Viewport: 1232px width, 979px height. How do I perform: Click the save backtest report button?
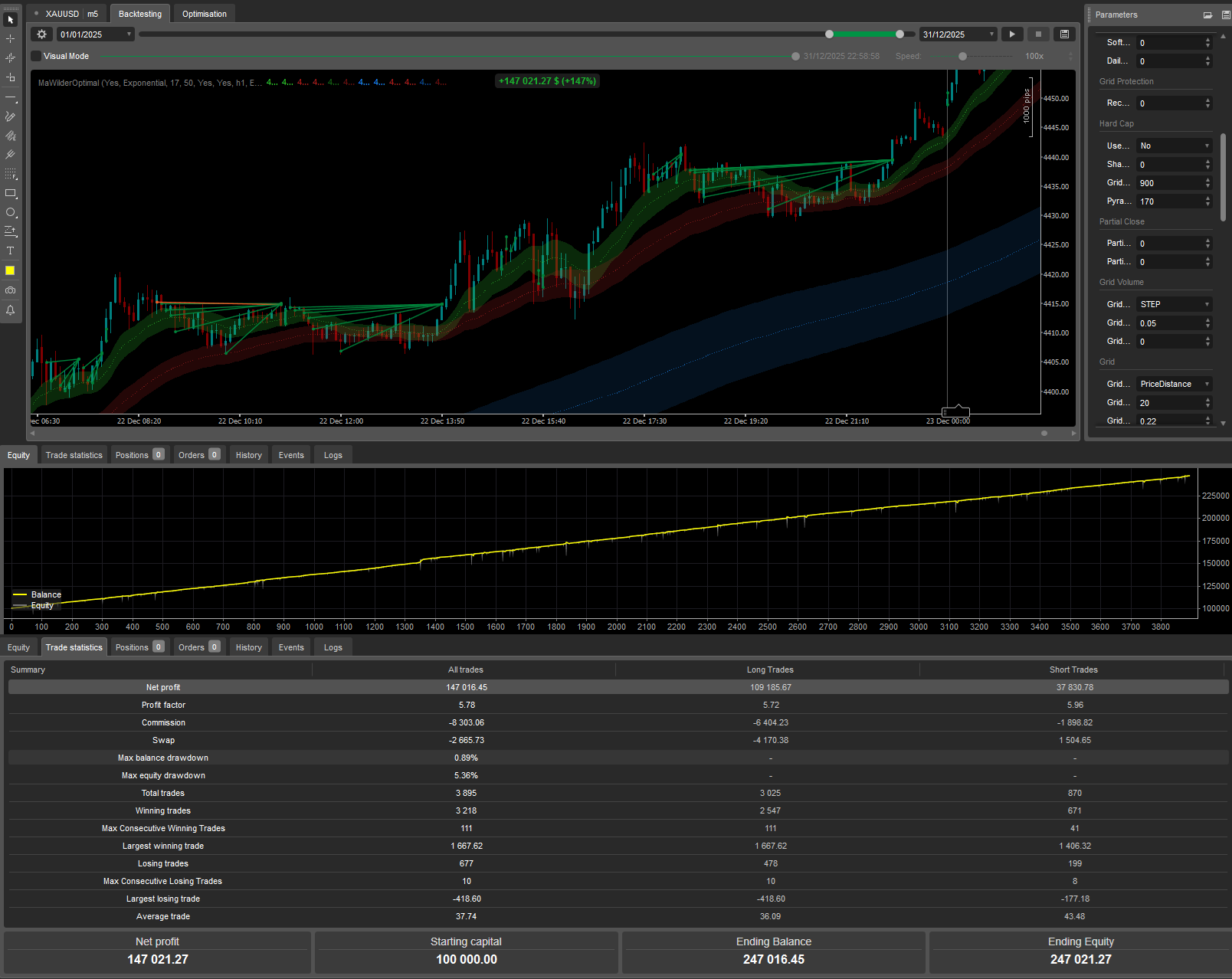pyautogui.click(x=1064, y=34)
